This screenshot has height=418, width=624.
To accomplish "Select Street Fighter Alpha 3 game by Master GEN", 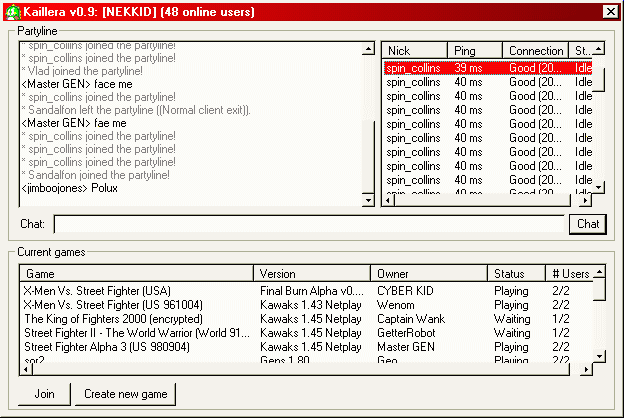I will click(306, 347).
